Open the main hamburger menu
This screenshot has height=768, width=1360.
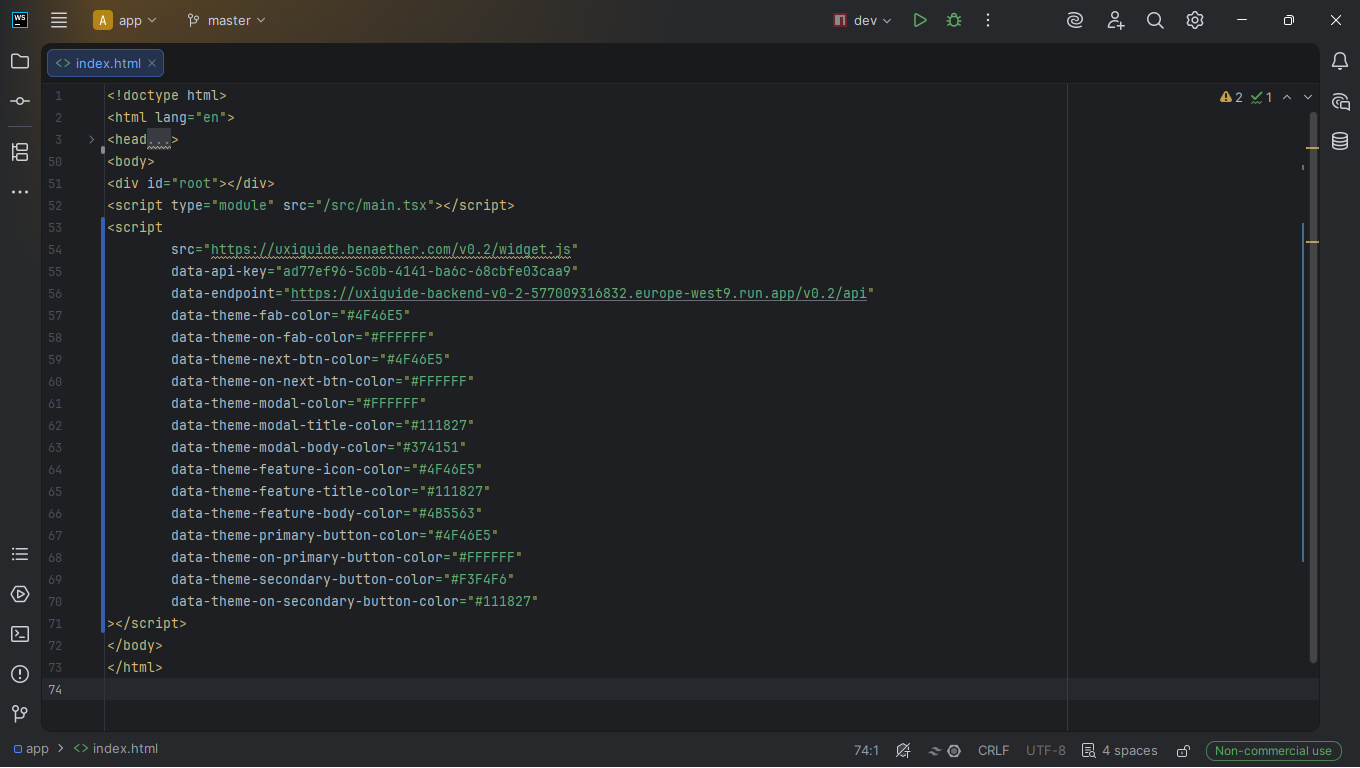[59, 20]
